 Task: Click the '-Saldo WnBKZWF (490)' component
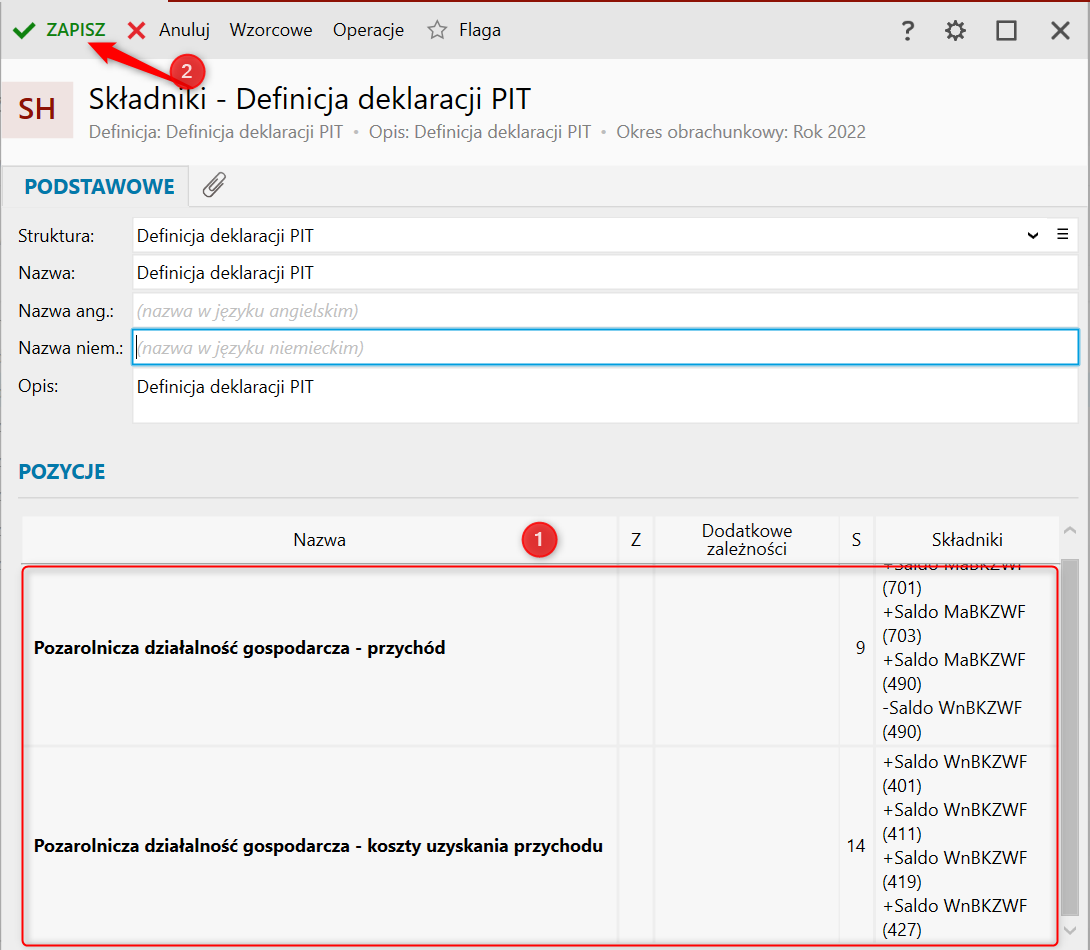[952, 719]
